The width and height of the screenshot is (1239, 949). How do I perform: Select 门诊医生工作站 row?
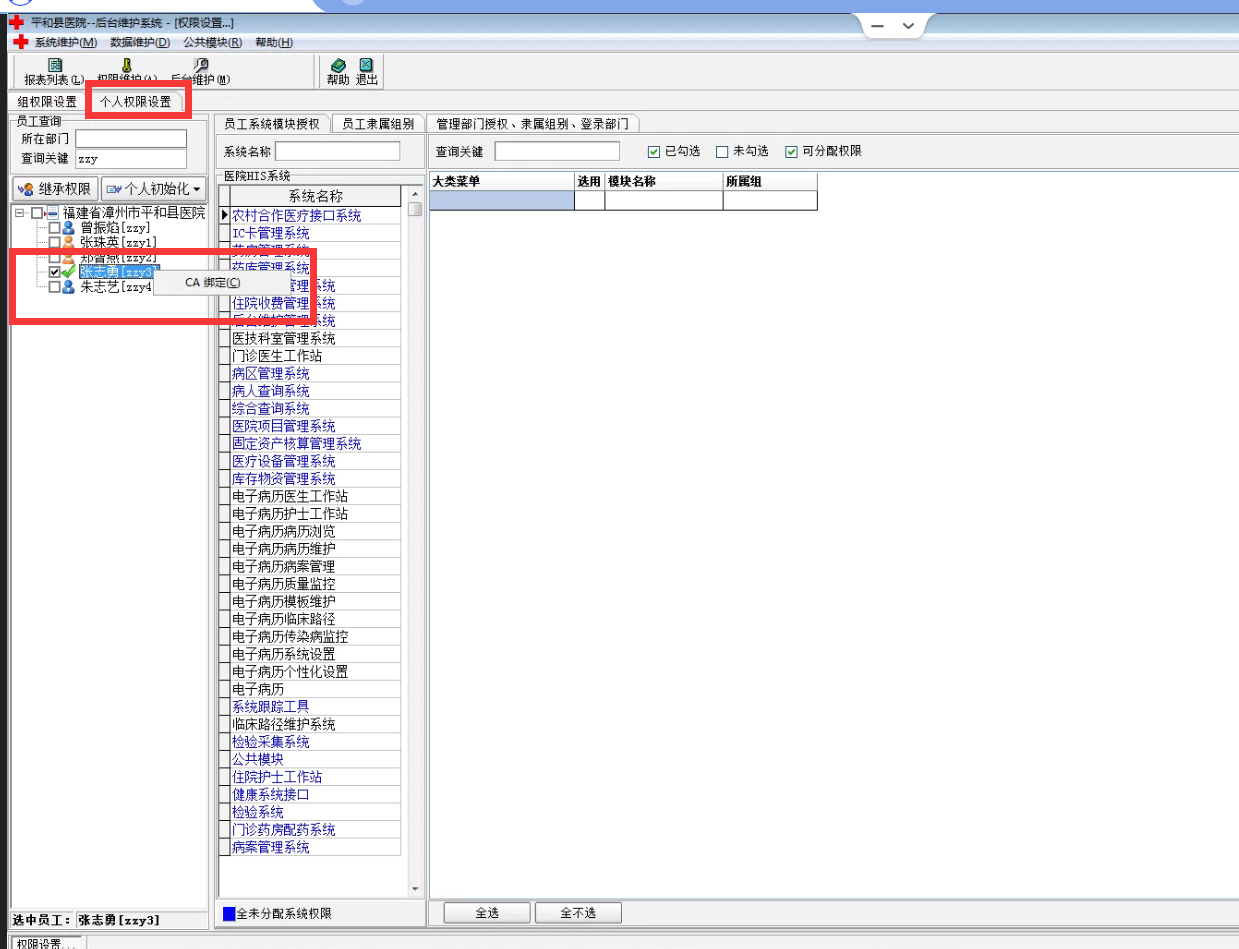coord(316,356)
